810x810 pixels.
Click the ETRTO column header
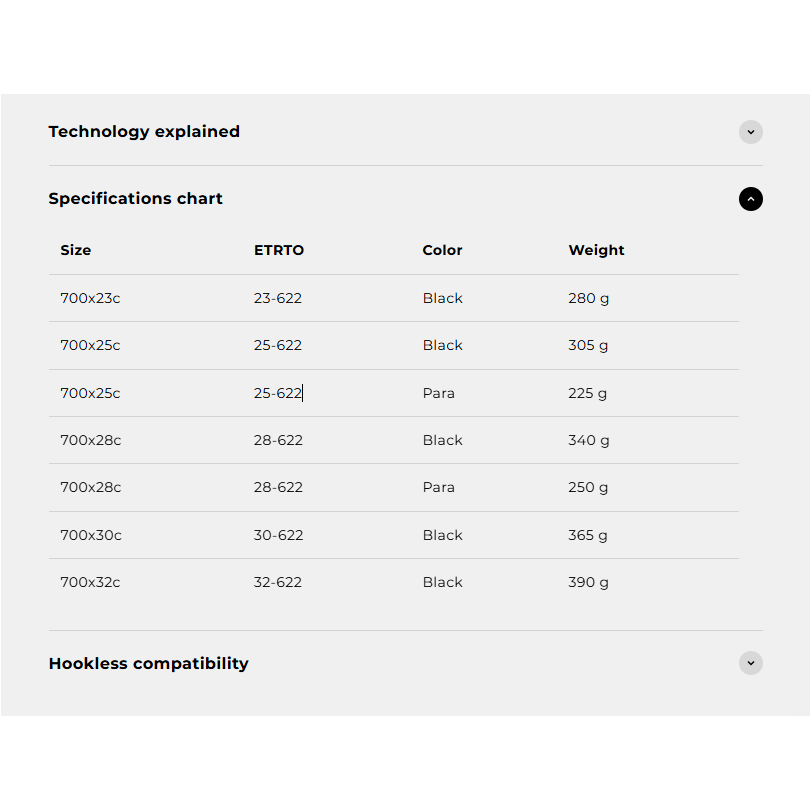coord(279,250)
